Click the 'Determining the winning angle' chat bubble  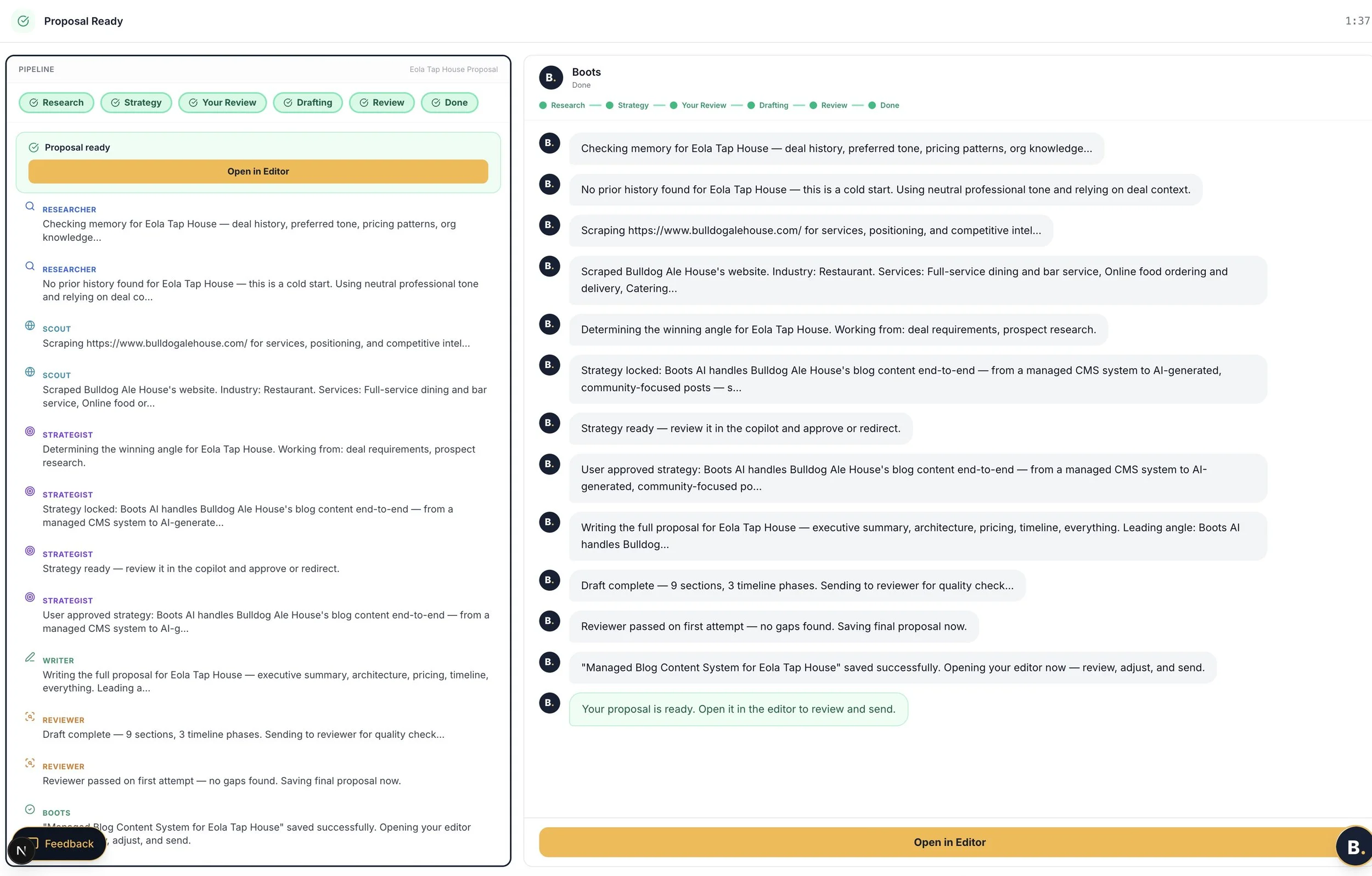(839, 329)
